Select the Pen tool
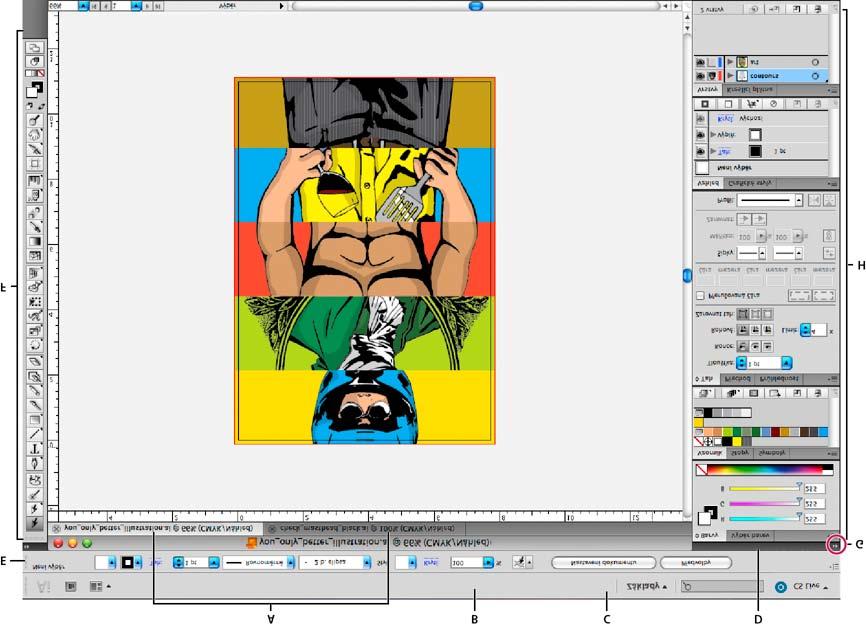 tap(35, 464)
